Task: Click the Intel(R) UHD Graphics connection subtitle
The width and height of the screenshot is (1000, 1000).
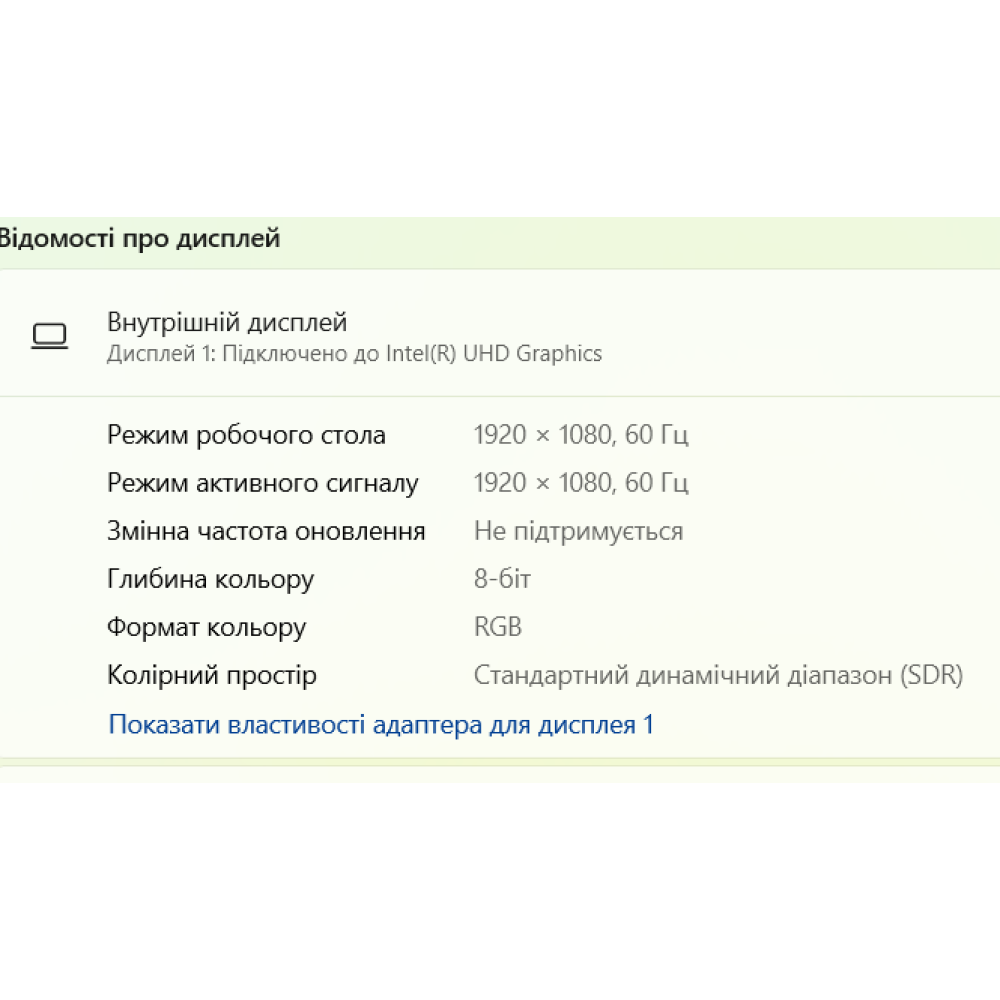Action: 354,353
